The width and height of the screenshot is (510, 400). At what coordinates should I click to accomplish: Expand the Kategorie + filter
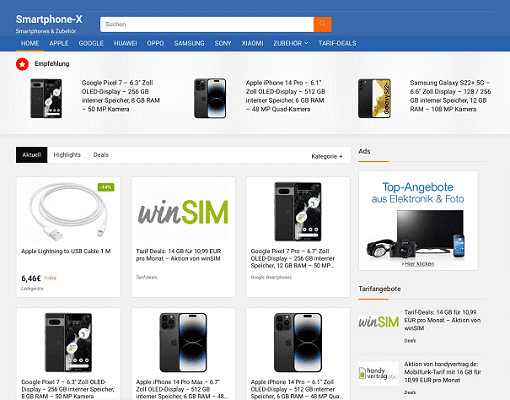327,156
